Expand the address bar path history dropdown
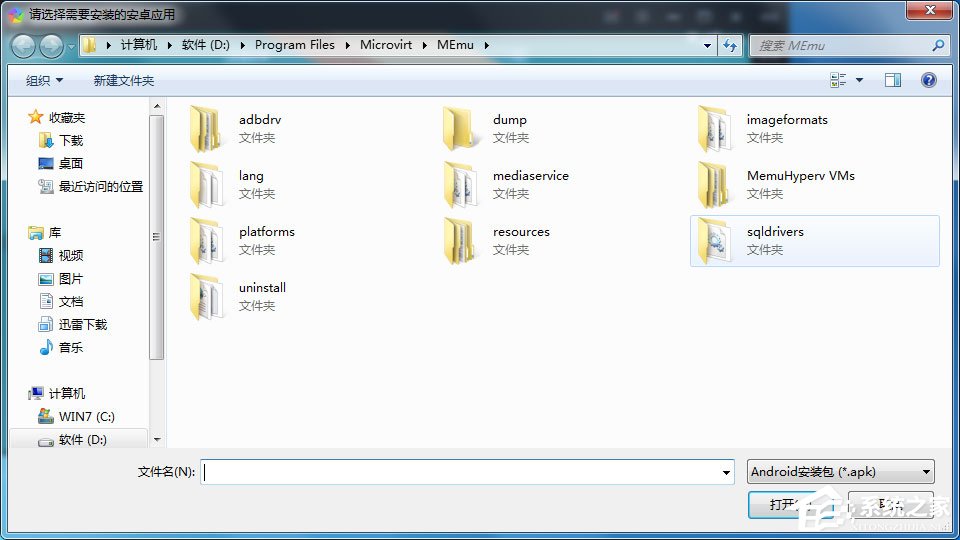 [707, 46]
